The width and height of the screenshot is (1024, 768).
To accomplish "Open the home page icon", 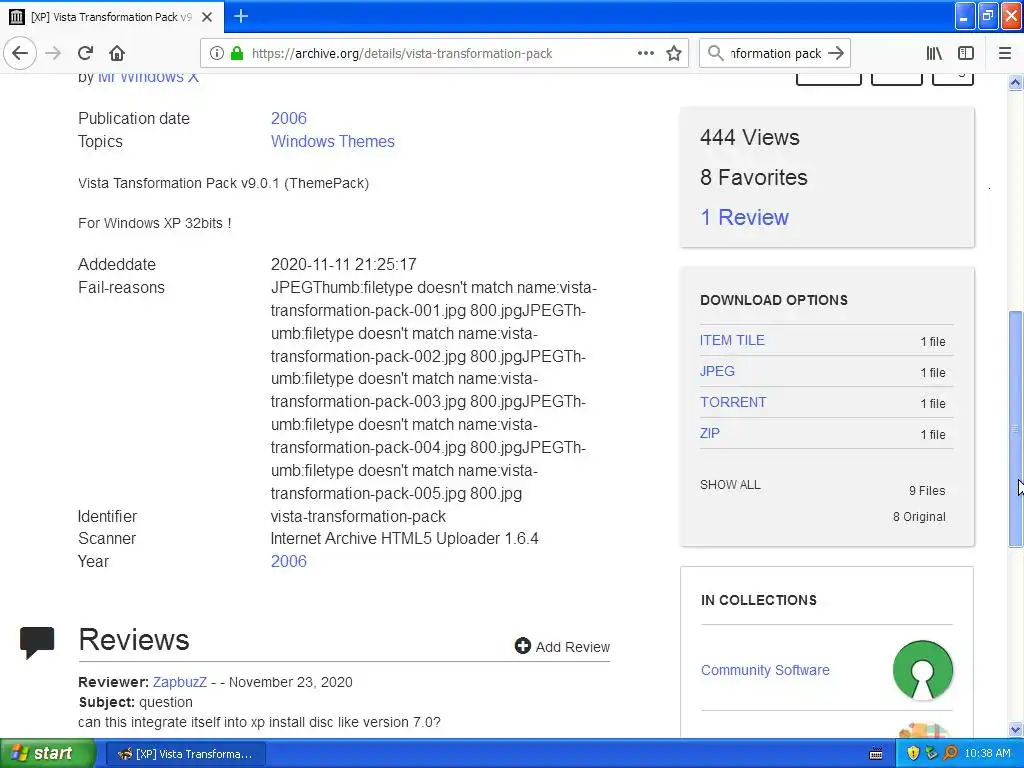I will pyautogui.click(x=117, y=53).
